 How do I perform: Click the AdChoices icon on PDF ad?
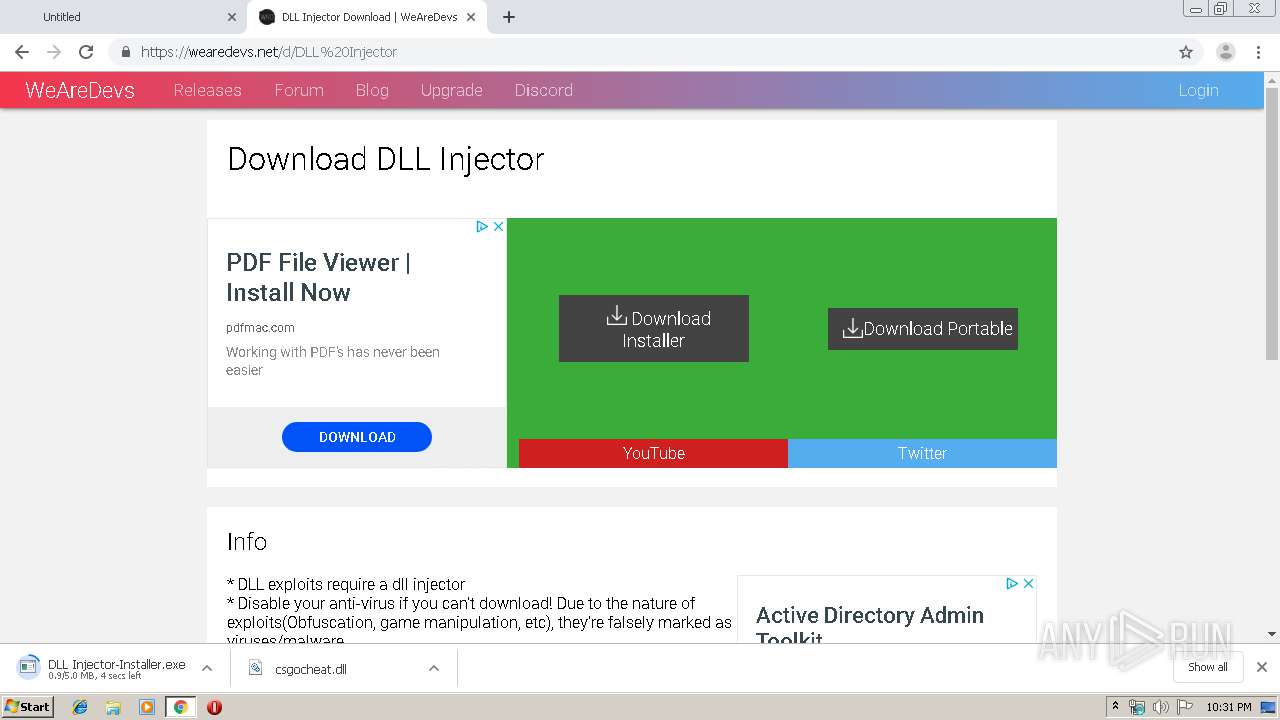pos(482,227)
